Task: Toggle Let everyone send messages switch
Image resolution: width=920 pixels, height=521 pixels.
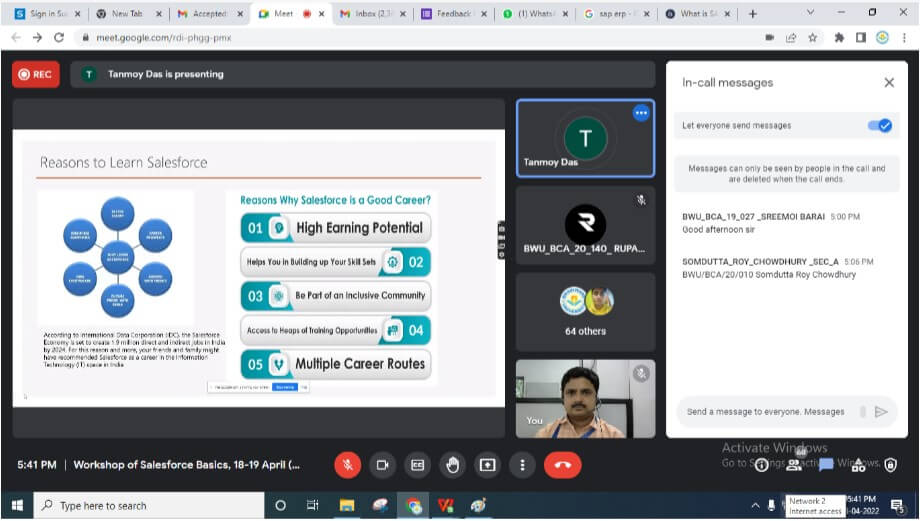Action: point(879,125)
